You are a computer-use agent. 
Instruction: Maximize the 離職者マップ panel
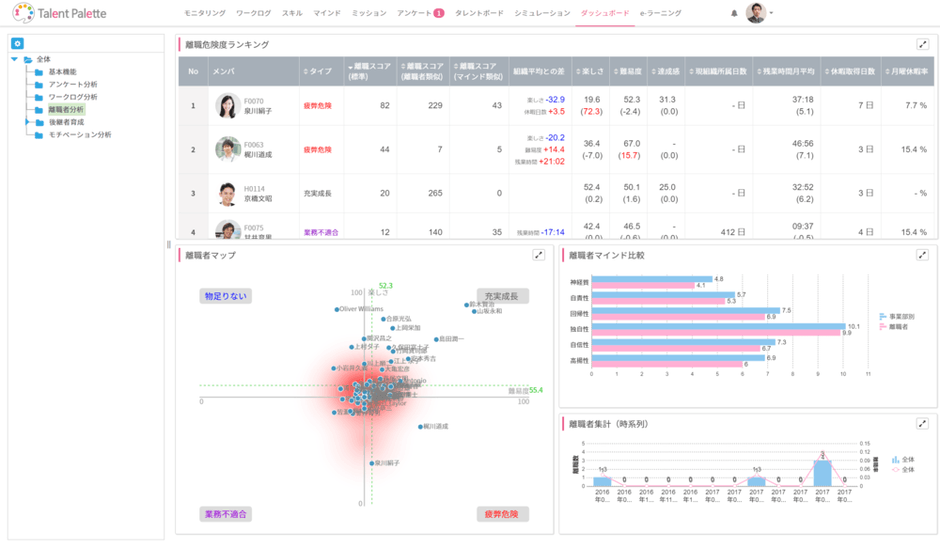538,255
